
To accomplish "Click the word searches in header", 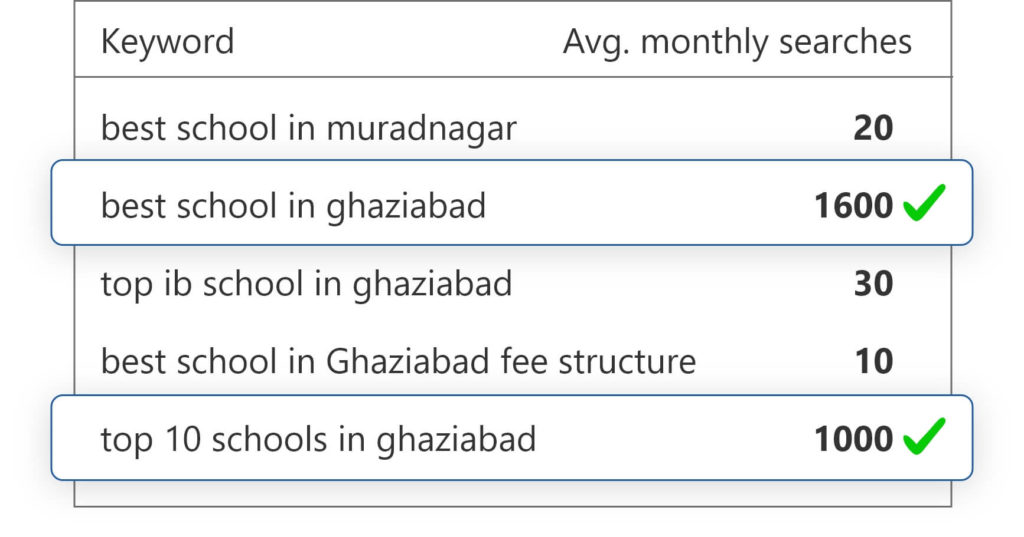I will coord(846,42).
